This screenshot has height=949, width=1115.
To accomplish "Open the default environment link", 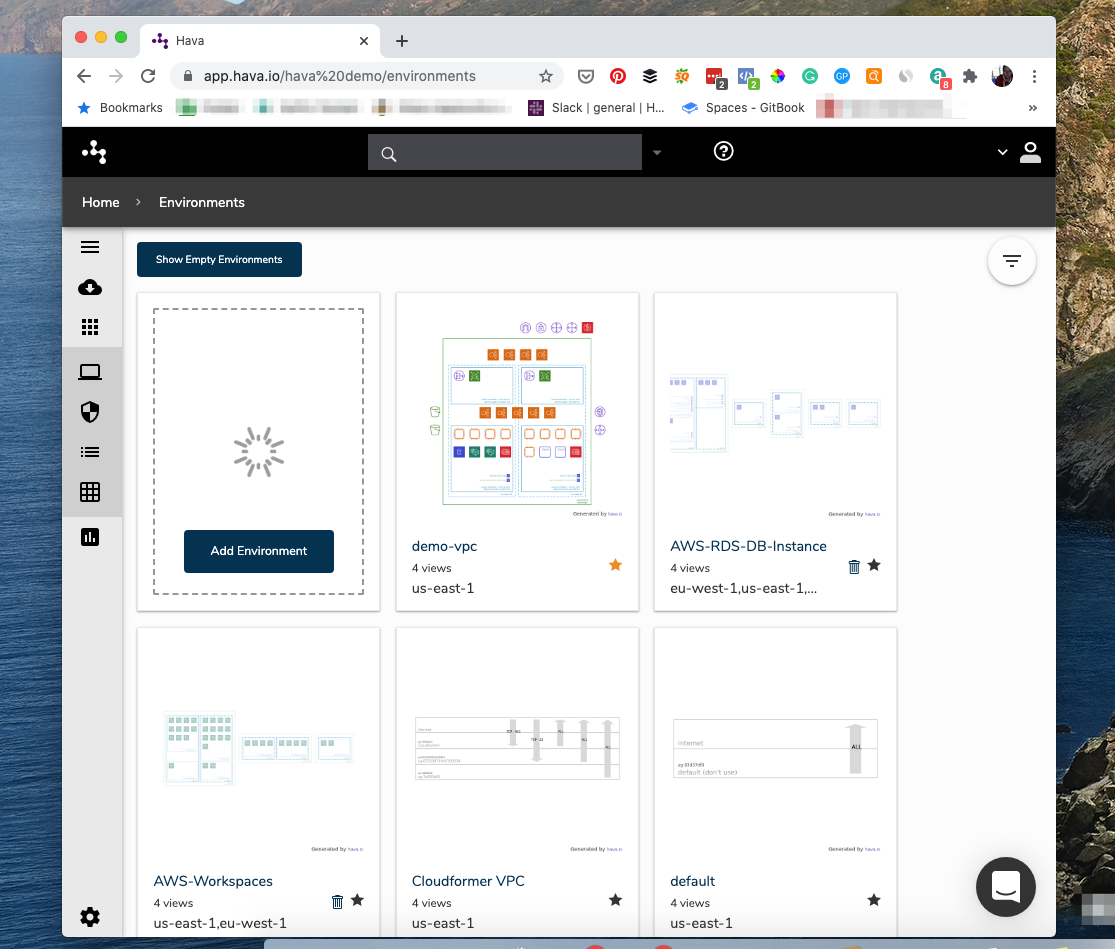I will pos(693,881).
